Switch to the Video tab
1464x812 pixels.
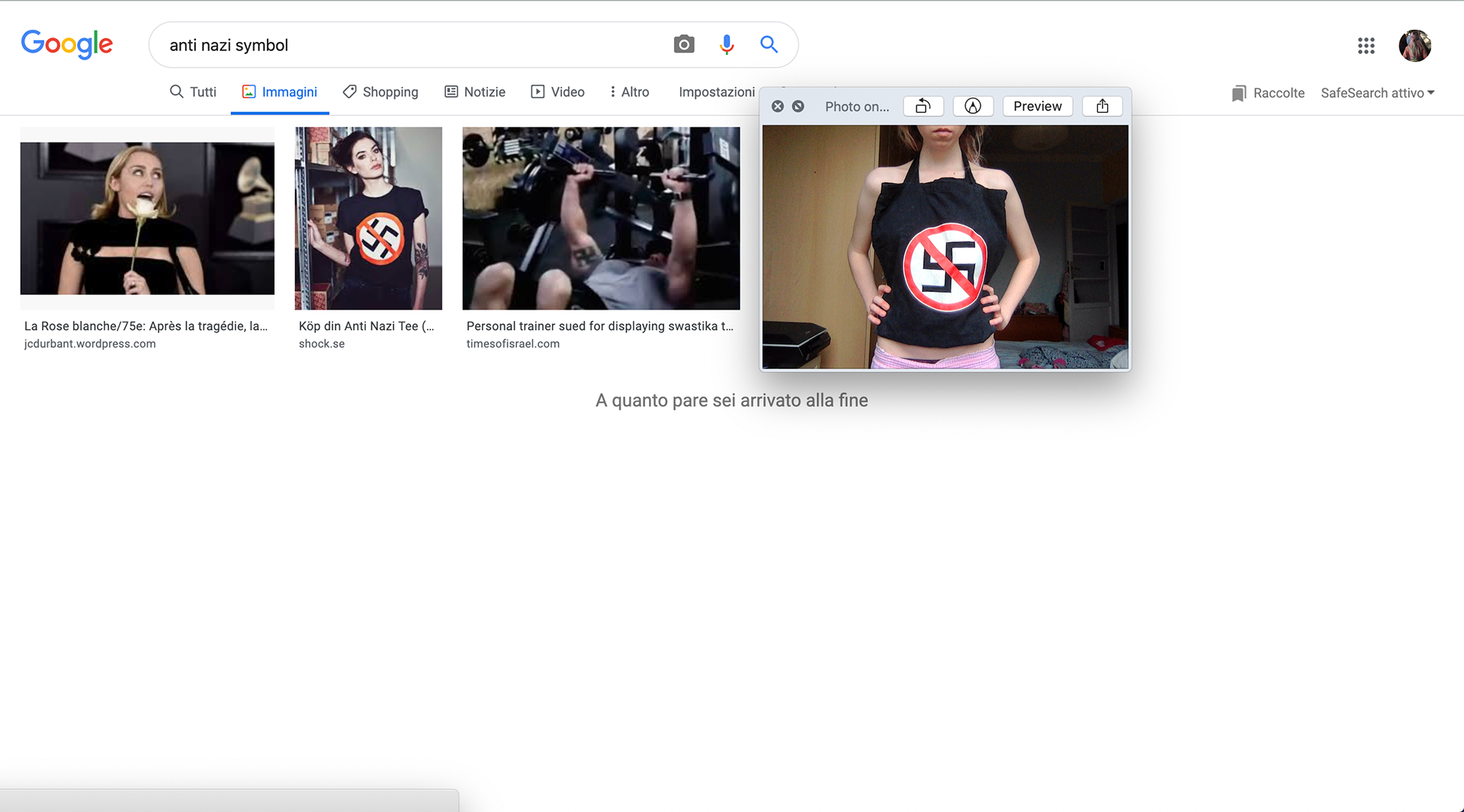(x=558, y=91)
